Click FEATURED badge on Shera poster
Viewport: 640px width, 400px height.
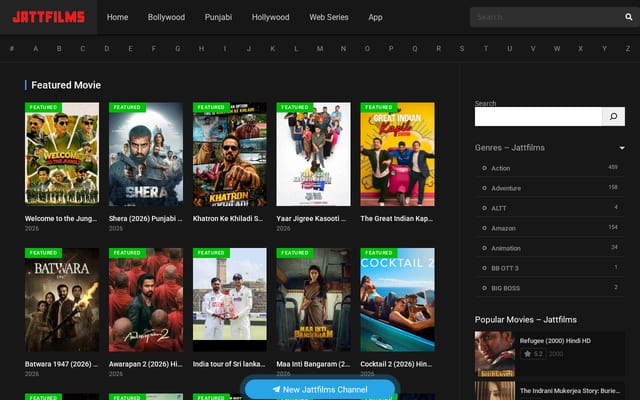pos(127,107)
